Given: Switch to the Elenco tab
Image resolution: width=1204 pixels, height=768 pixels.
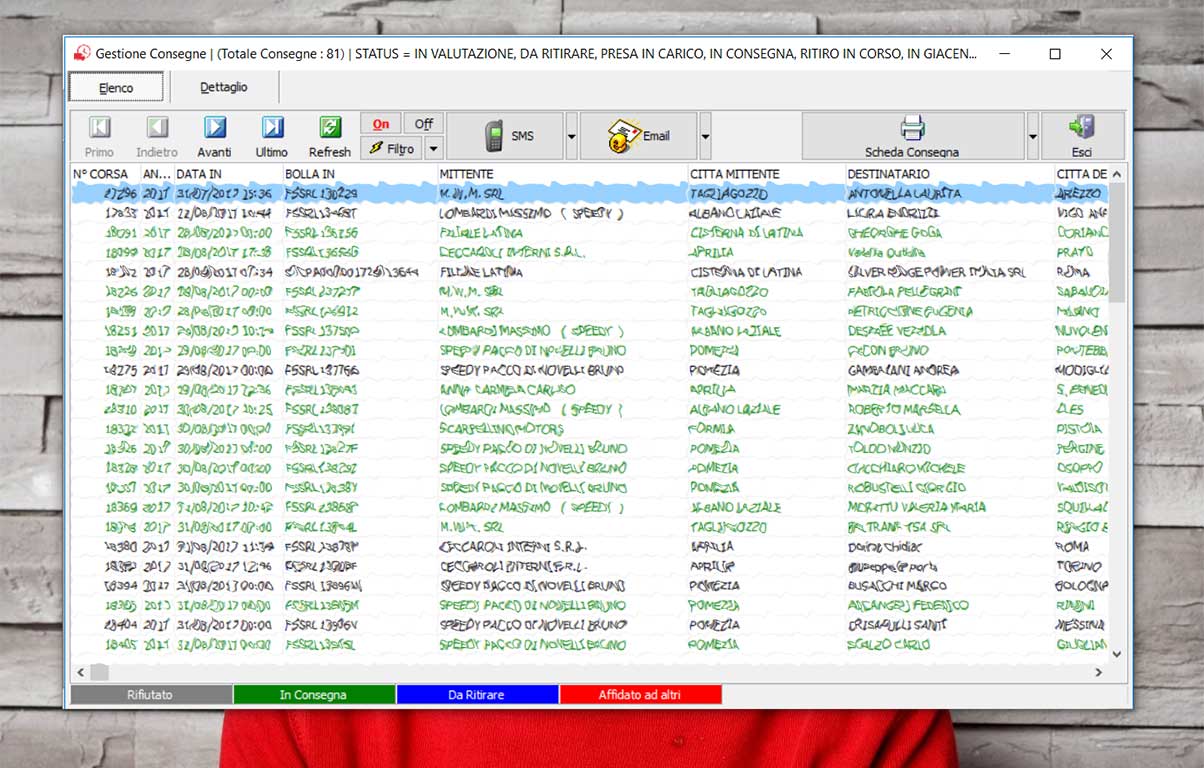Looking at the screenshot, I should [116, 88].
